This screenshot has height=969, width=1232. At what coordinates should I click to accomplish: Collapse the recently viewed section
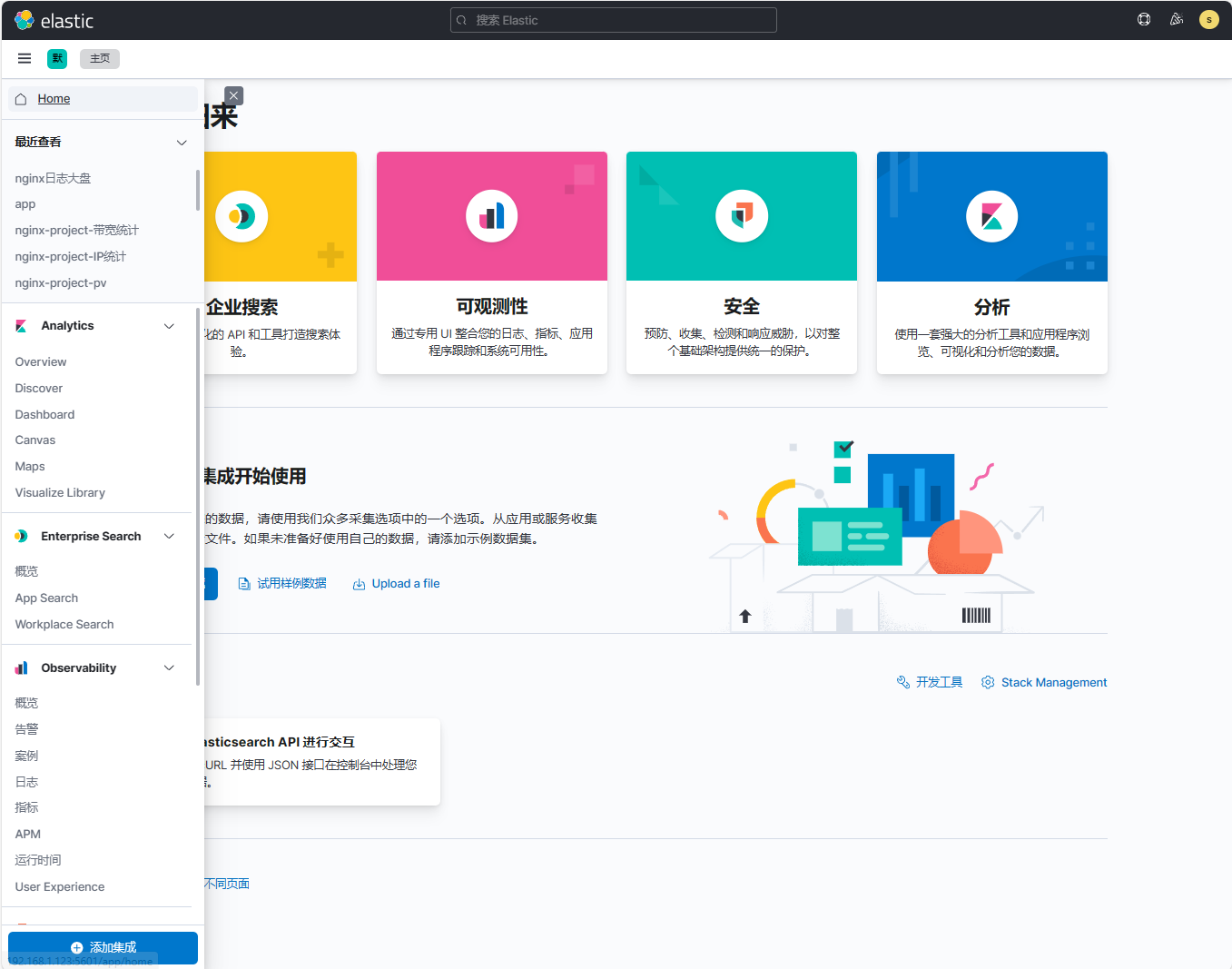[x=182, y=143]
